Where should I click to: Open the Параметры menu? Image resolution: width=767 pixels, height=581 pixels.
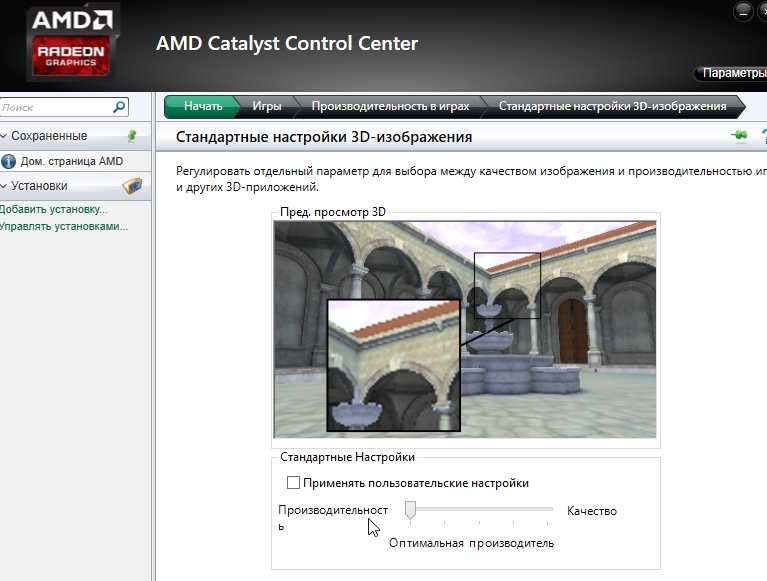tap(731, 73)
